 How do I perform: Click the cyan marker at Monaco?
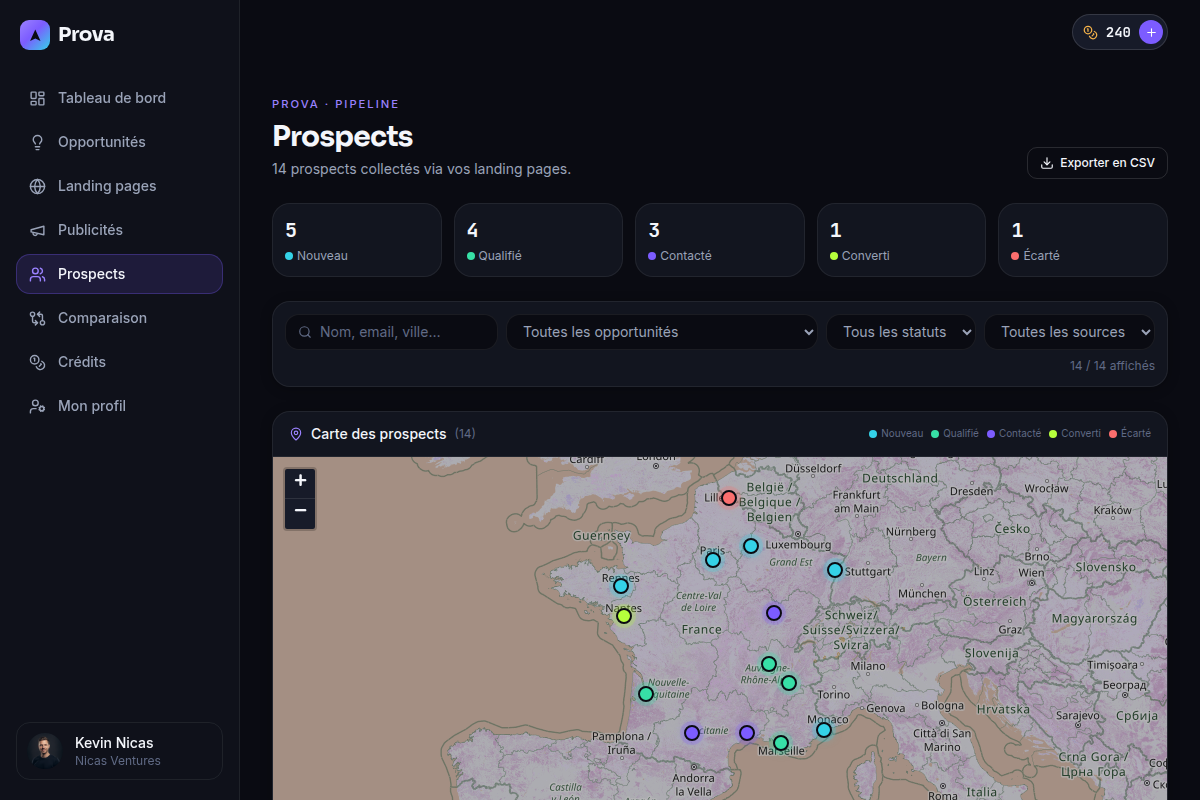[824, 730]
